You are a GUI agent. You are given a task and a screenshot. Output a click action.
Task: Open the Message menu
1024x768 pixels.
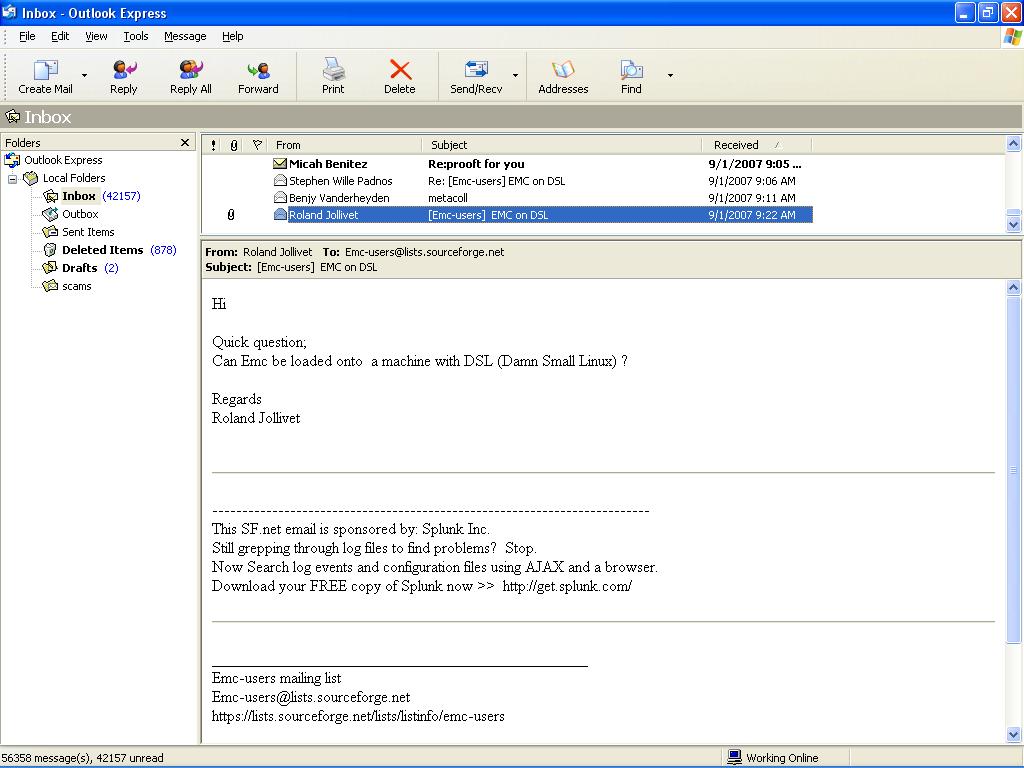coord(185,37)
